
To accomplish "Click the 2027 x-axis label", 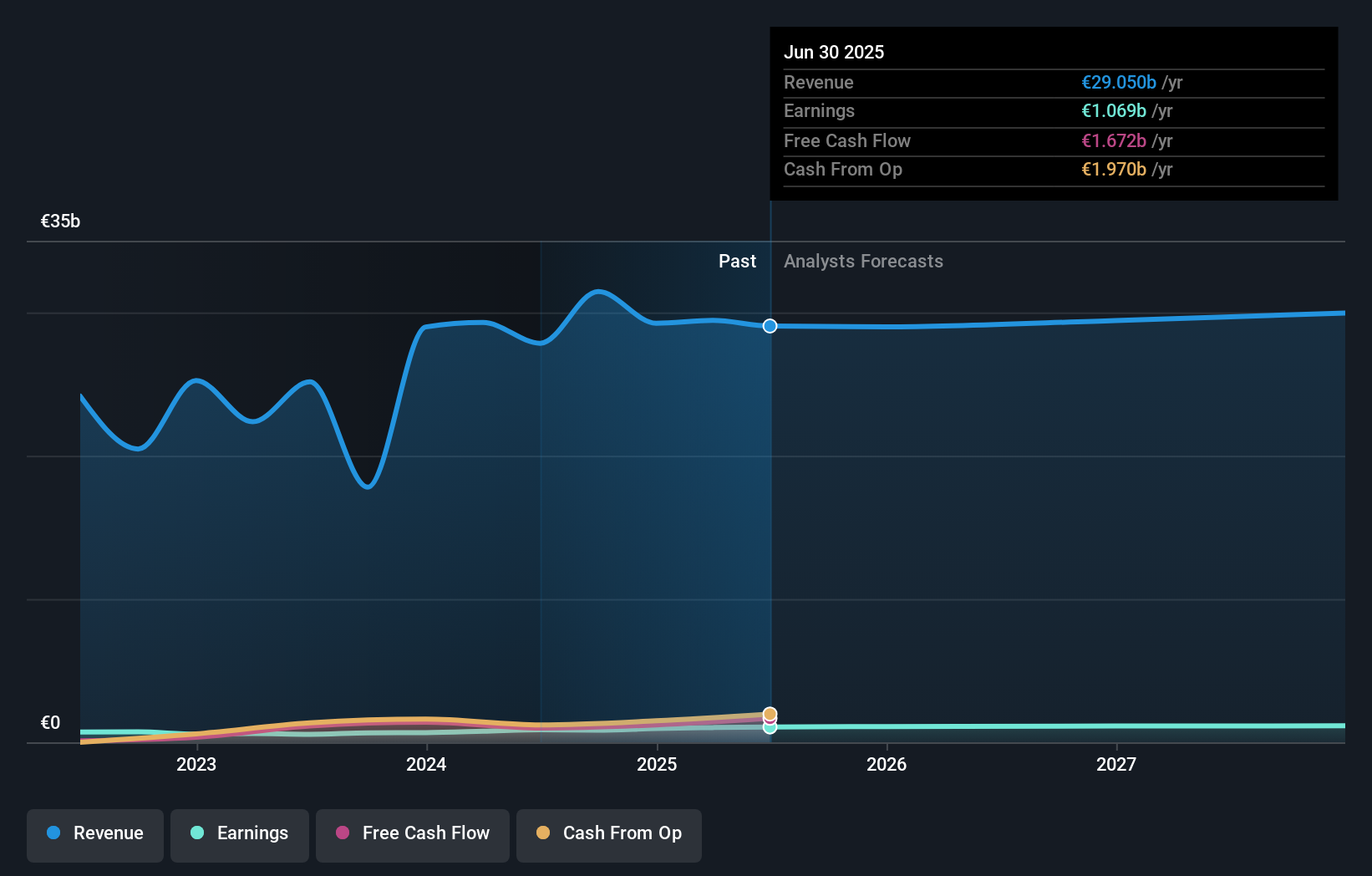I will pos(1116,764).
